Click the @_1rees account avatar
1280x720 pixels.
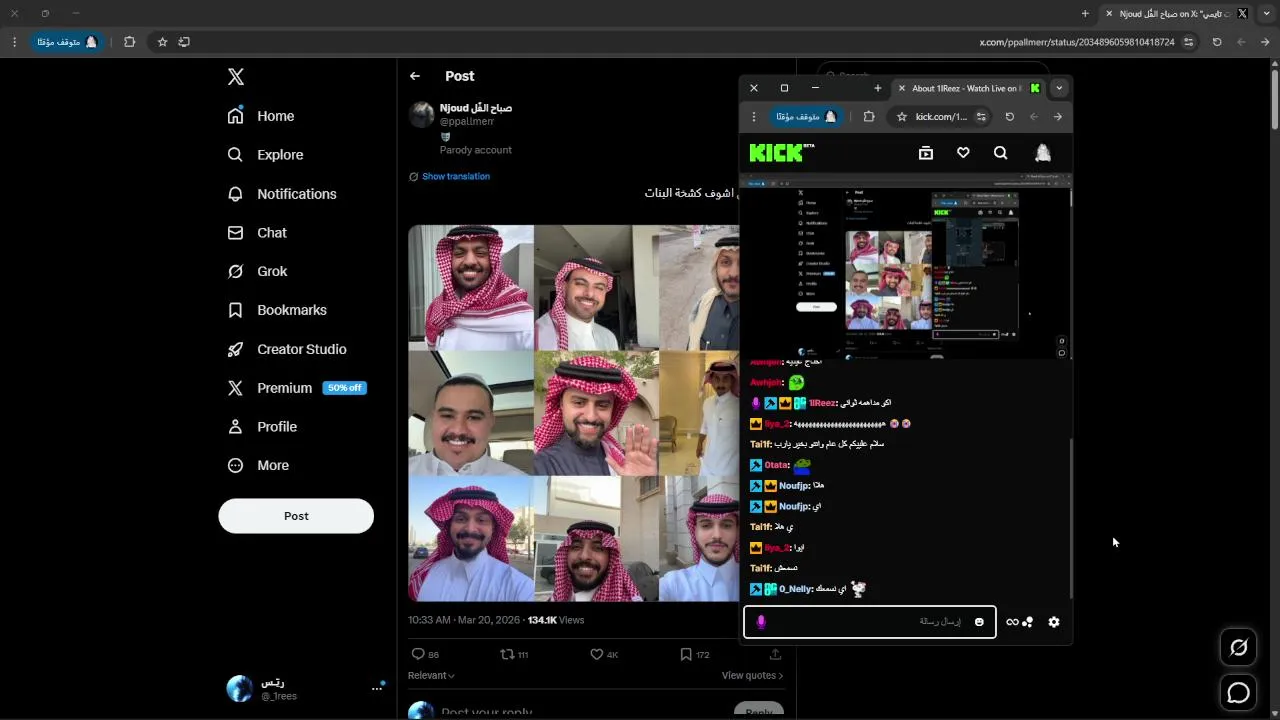240,688
